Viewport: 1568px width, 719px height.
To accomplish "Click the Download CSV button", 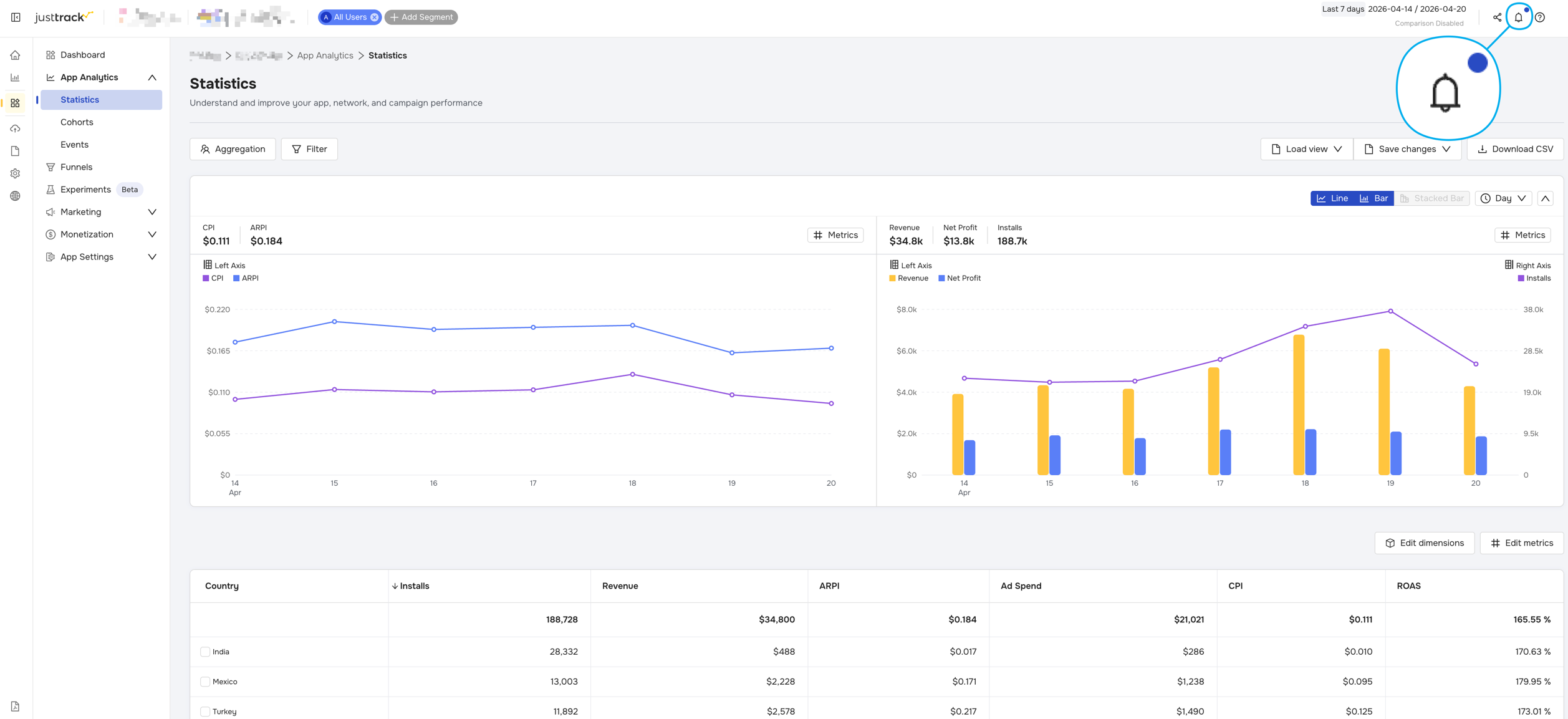I will 1515,149.
